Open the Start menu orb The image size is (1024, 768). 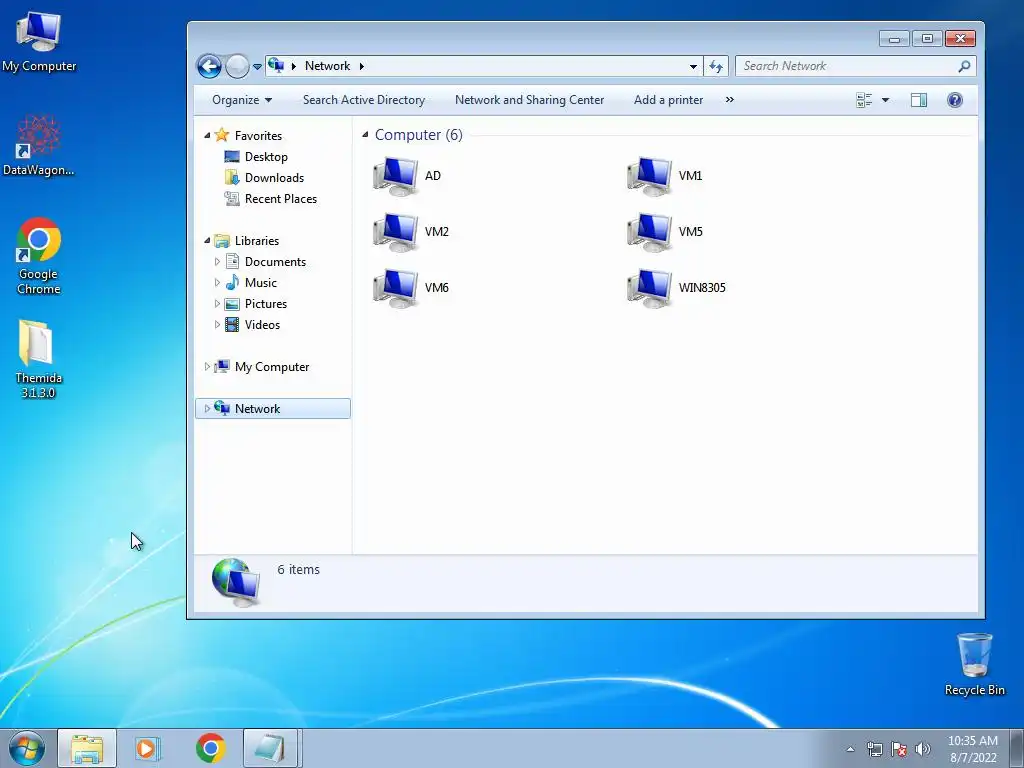[x=26, y=748]
